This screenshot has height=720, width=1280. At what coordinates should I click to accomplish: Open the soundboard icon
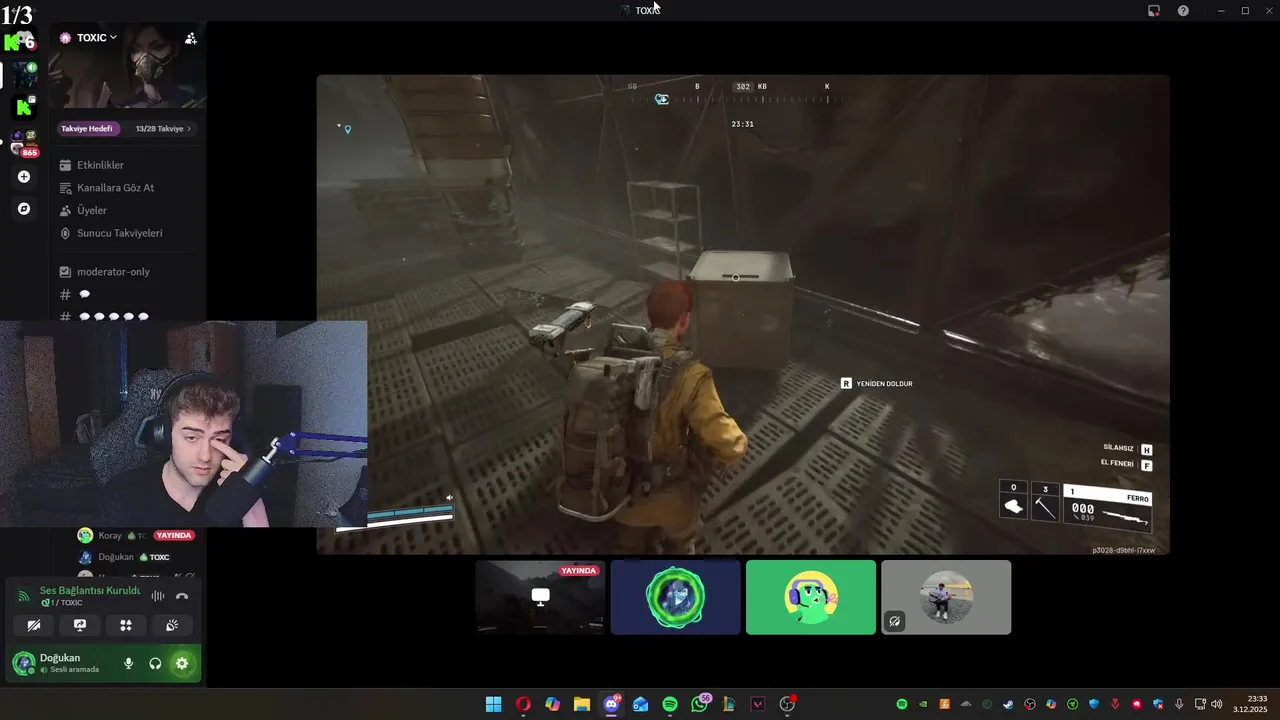[172, 625]
